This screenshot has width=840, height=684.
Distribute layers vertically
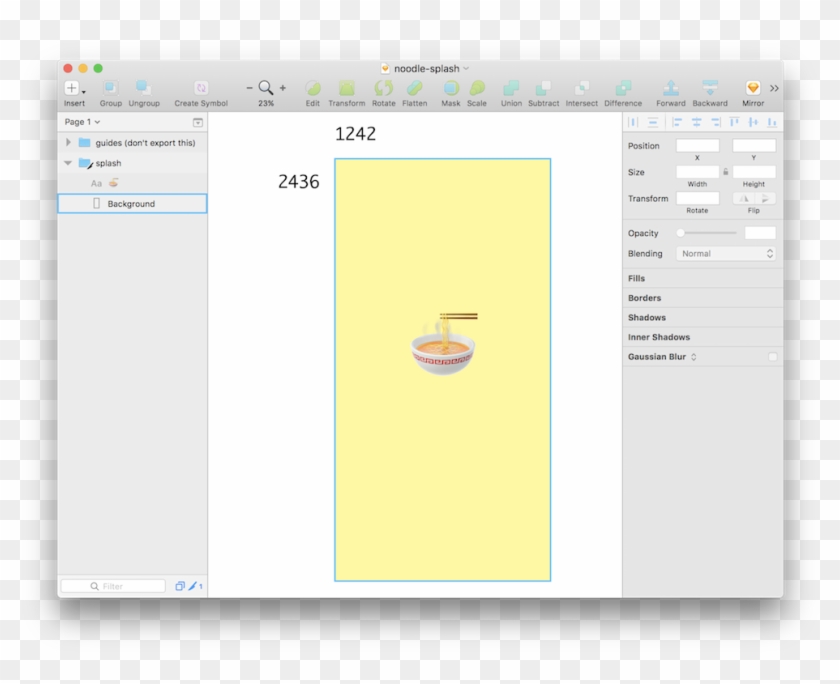pos(653,123)
